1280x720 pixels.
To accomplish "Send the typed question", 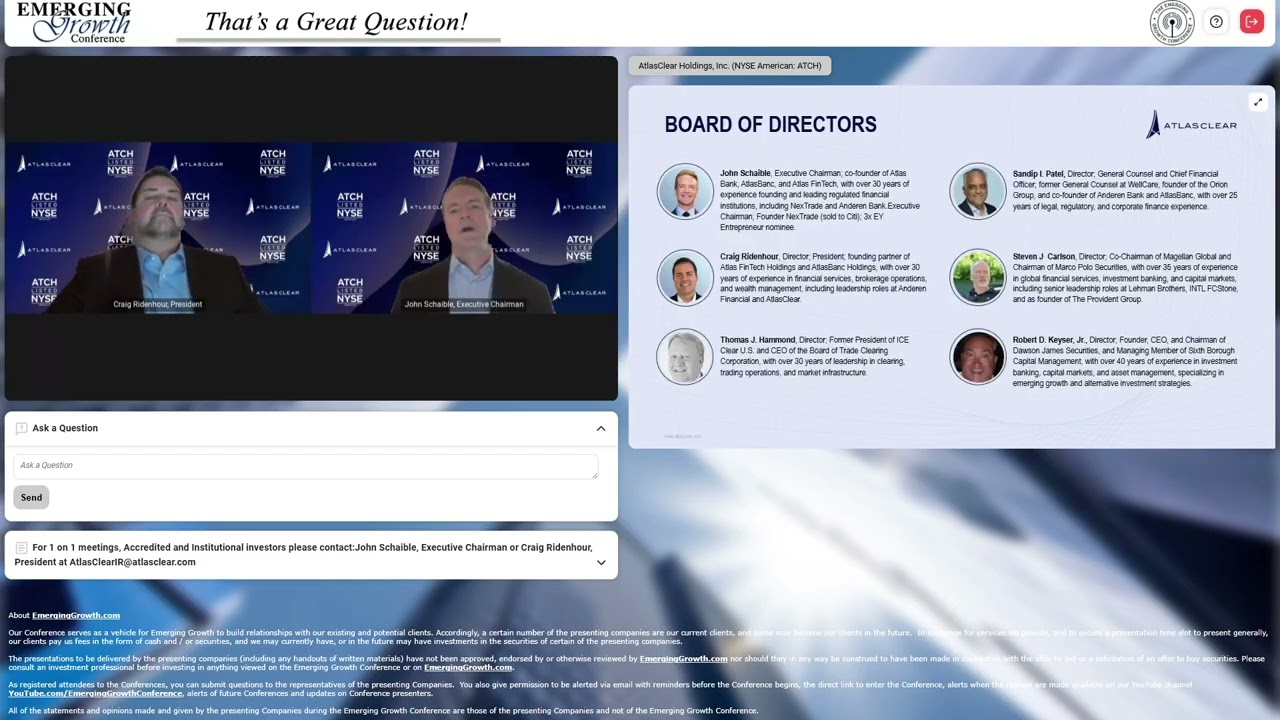I will [x=31, y=497].
